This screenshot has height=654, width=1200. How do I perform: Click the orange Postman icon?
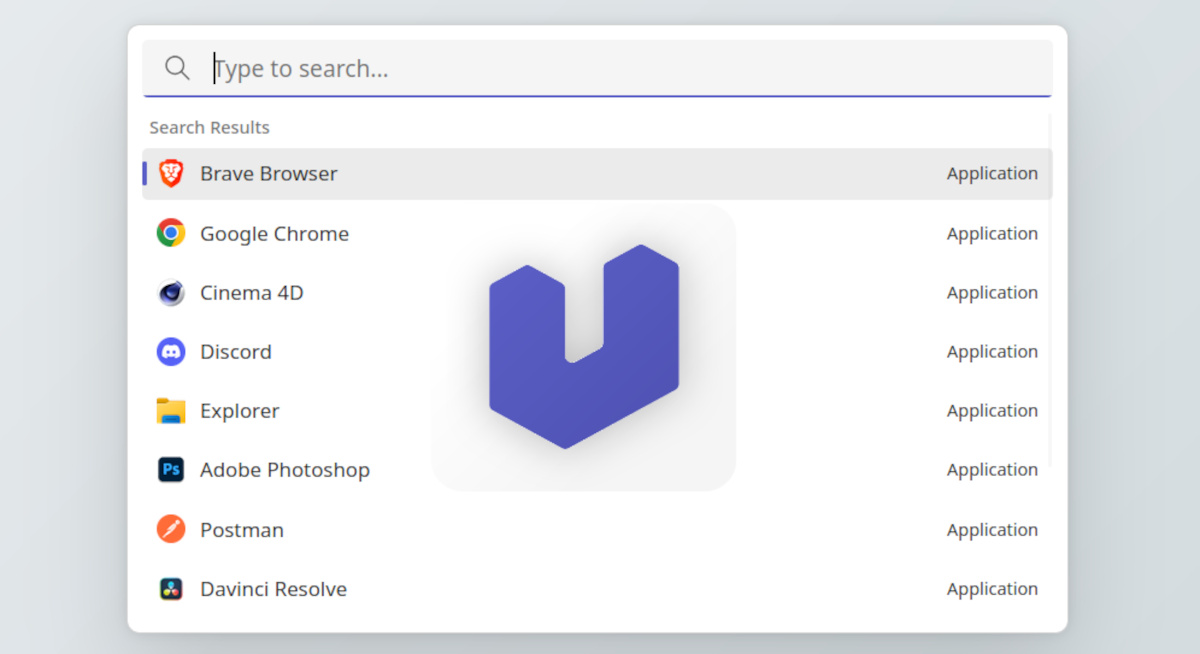171,529
